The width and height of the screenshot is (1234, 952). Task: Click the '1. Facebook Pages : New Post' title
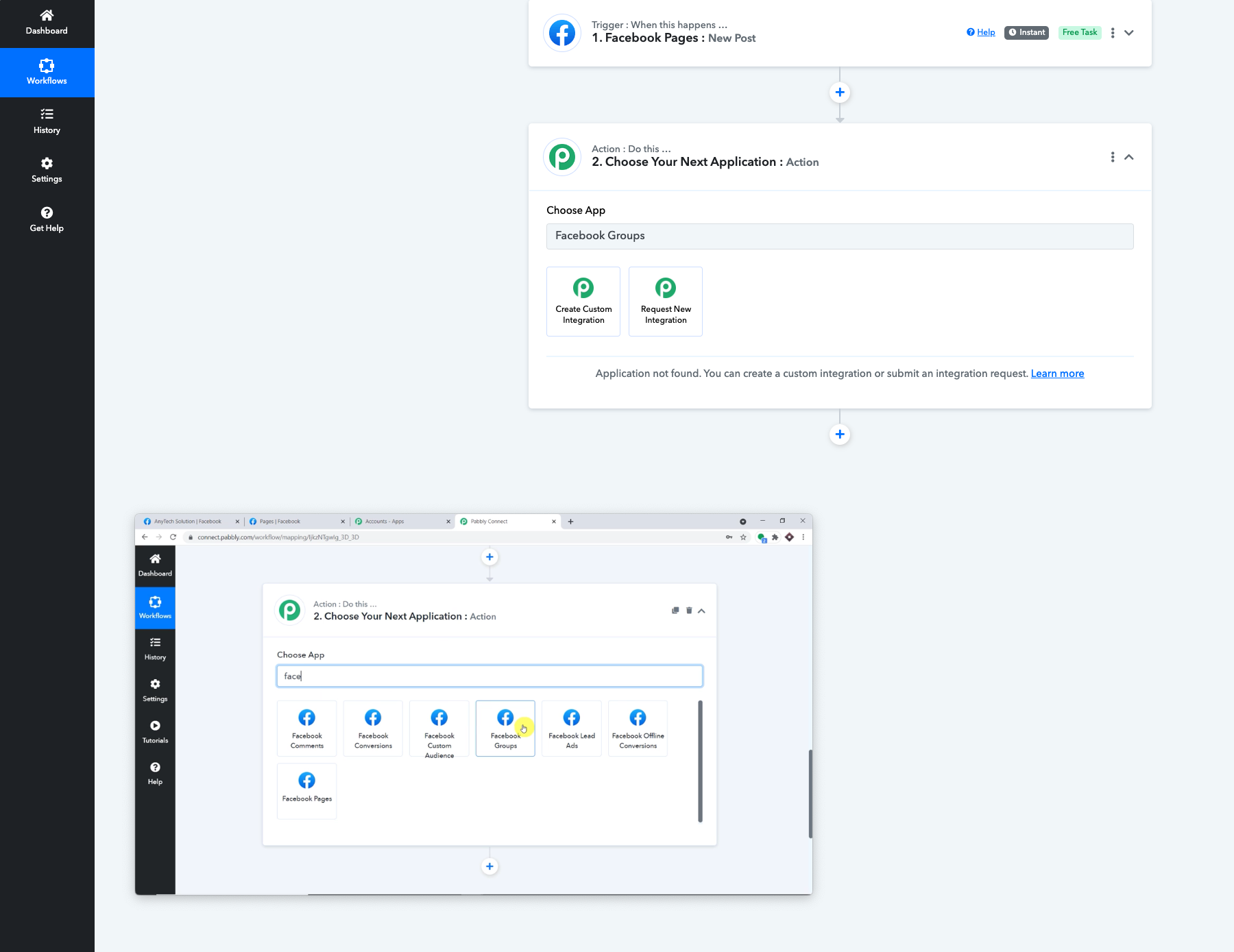point(674,38)
